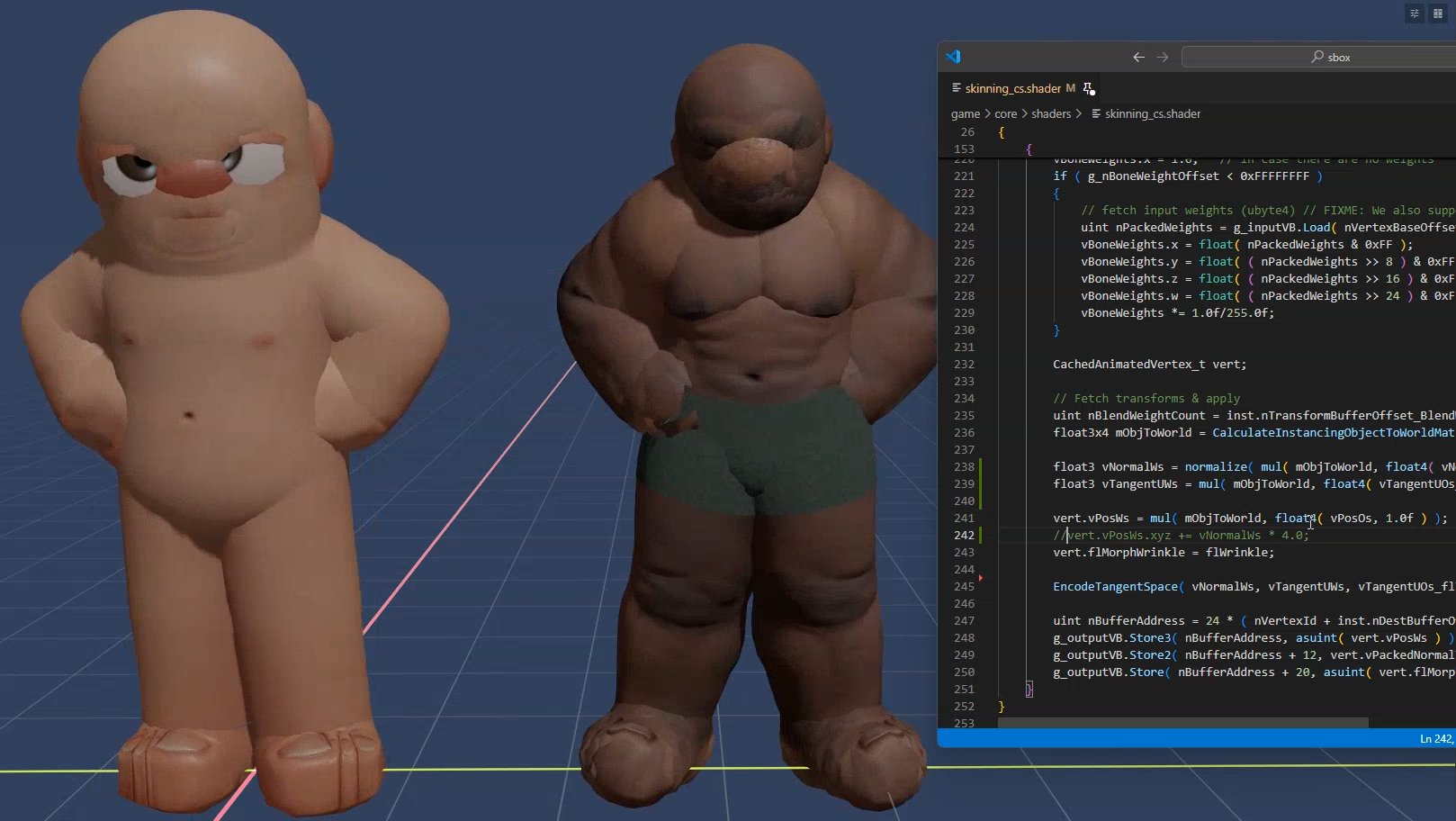Click 'g_outputVB.Store2' on line 249

(x=1112, y=654)
